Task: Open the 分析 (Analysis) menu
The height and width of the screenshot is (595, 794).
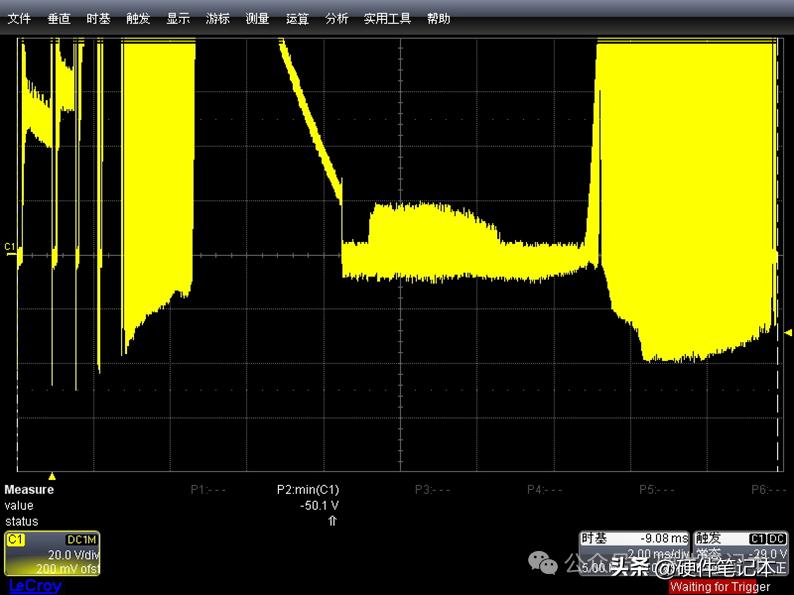Action: tap(337, 18)
